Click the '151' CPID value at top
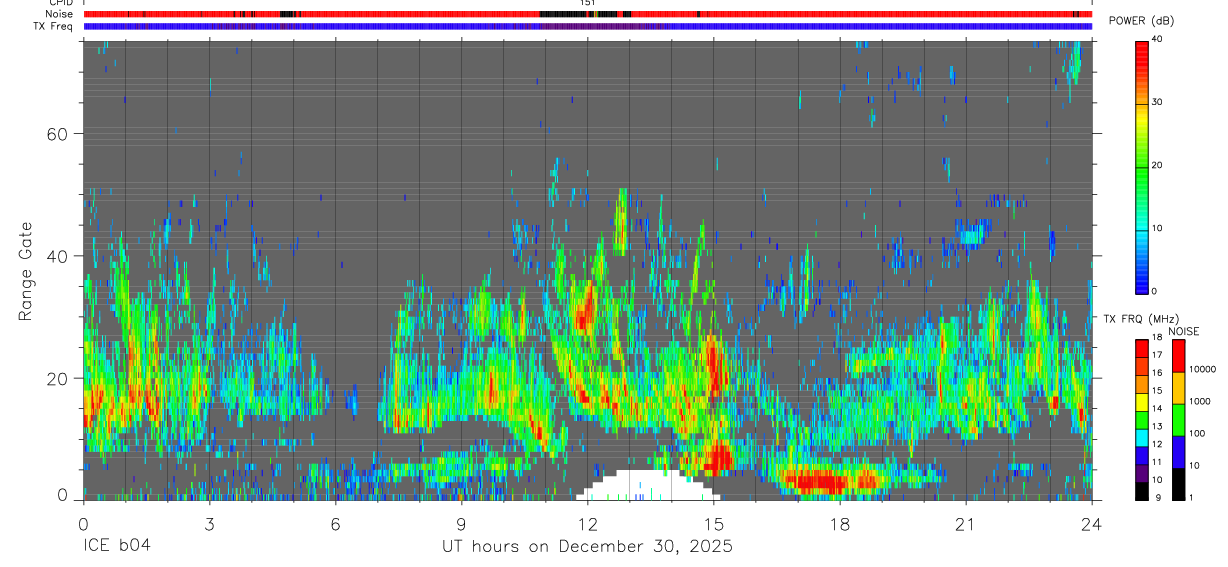The image size is (1228, 567). (588, 3)
